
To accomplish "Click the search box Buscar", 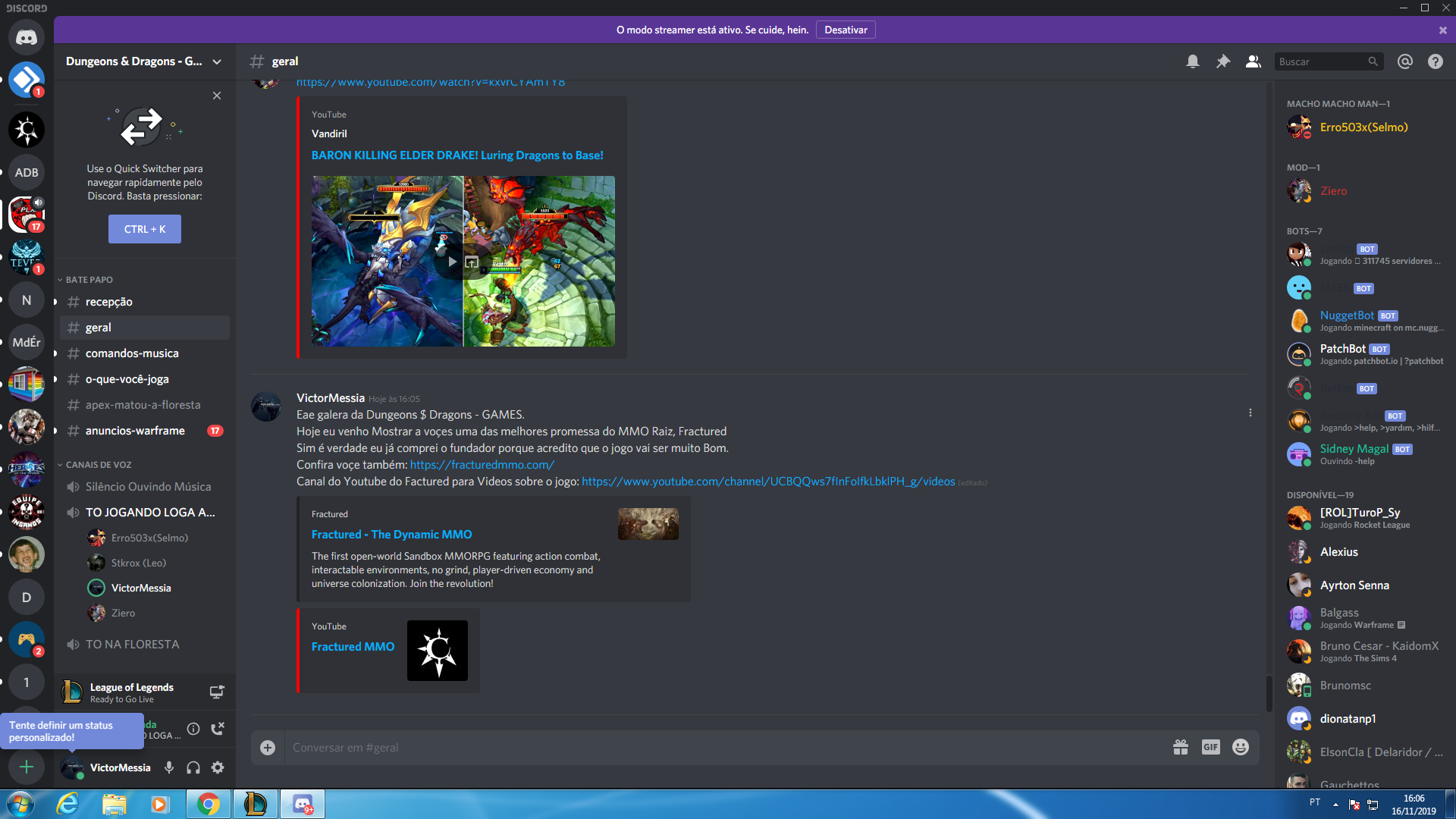I will pyautogui.click(x=1329, y=61).
